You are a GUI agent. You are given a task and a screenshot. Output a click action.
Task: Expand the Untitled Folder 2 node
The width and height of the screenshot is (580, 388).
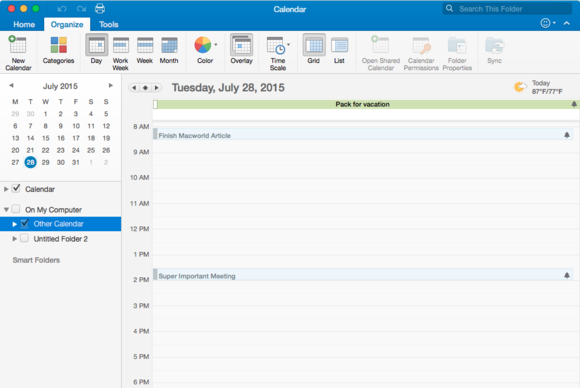[14, 239]
